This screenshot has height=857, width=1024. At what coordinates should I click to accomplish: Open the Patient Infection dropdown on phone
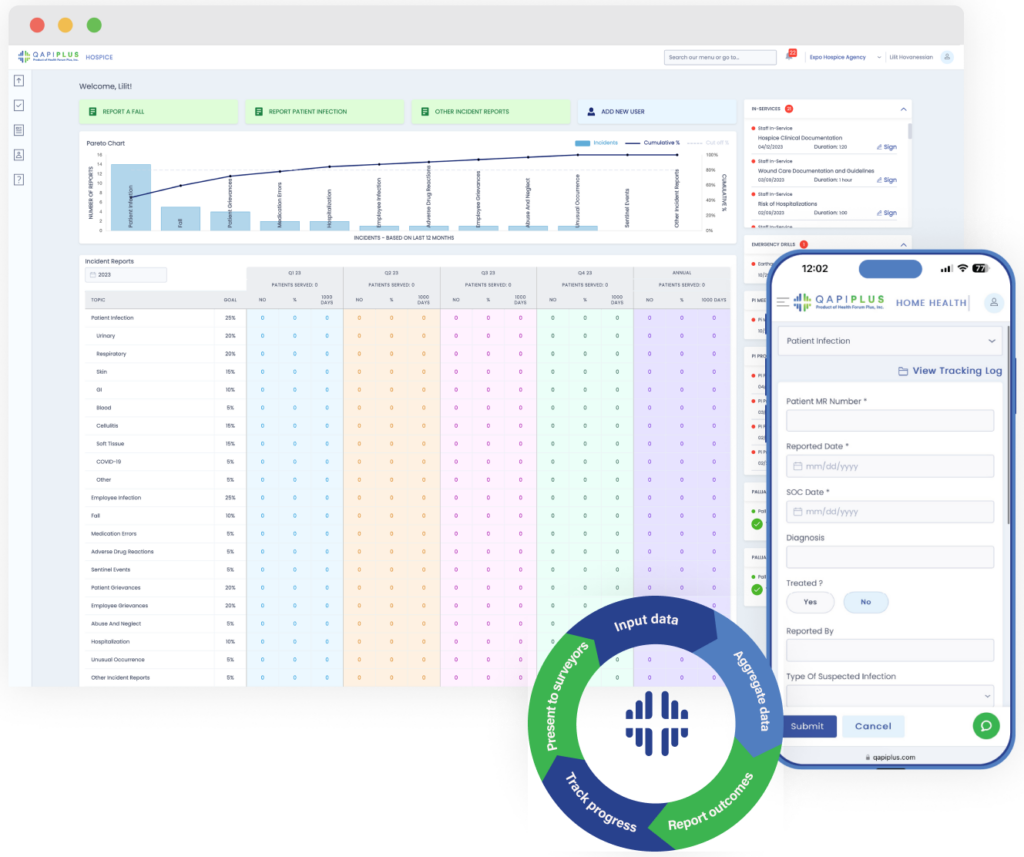point(890,341)
